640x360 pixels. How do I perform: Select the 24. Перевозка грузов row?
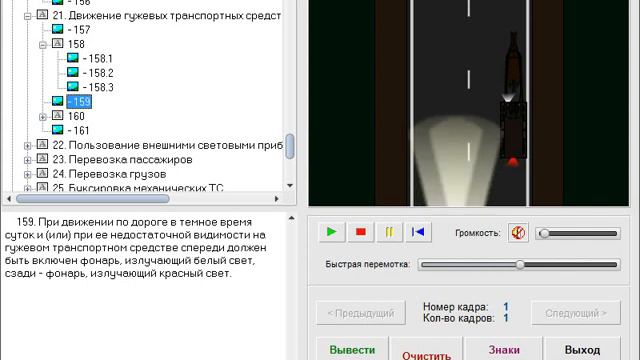pos(109,174)
